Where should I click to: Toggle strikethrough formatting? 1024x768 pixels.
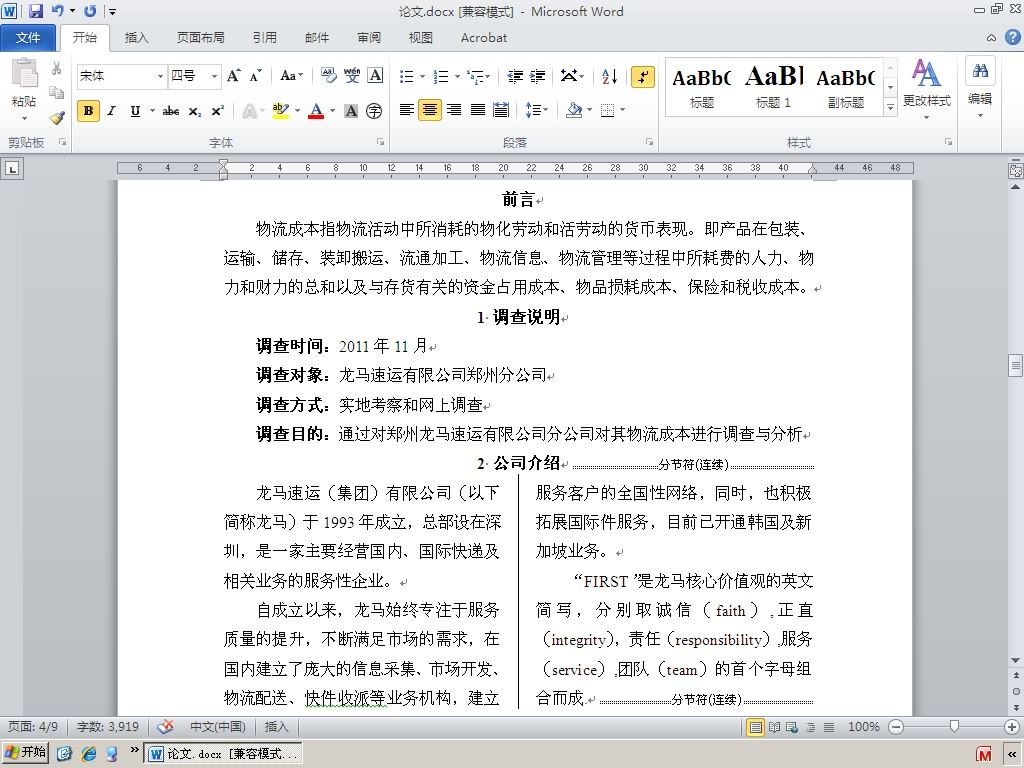pyautogui.click(x=171, y=111)
